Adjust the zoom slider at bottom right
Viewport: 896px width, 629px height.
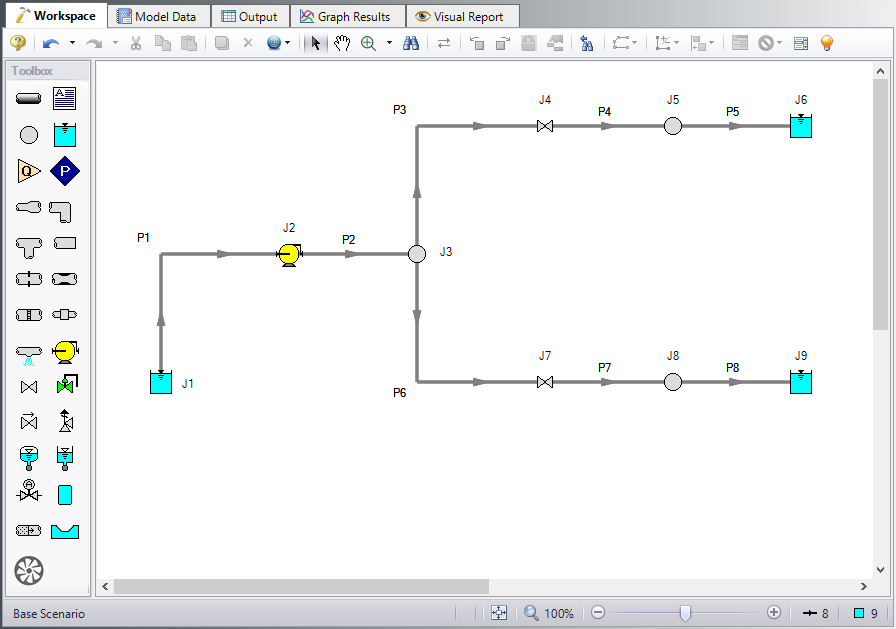(684, 612)
